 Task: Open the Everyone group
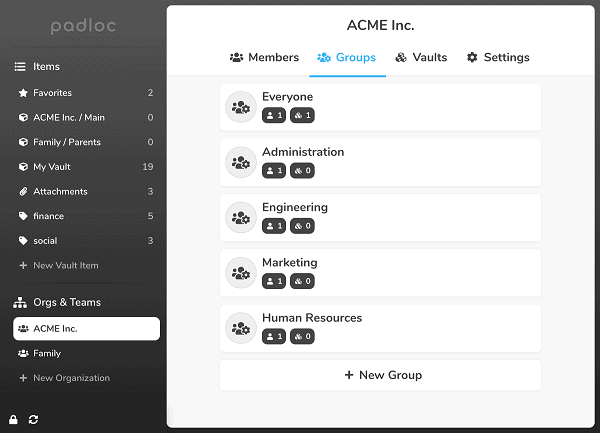click(380, 107)
